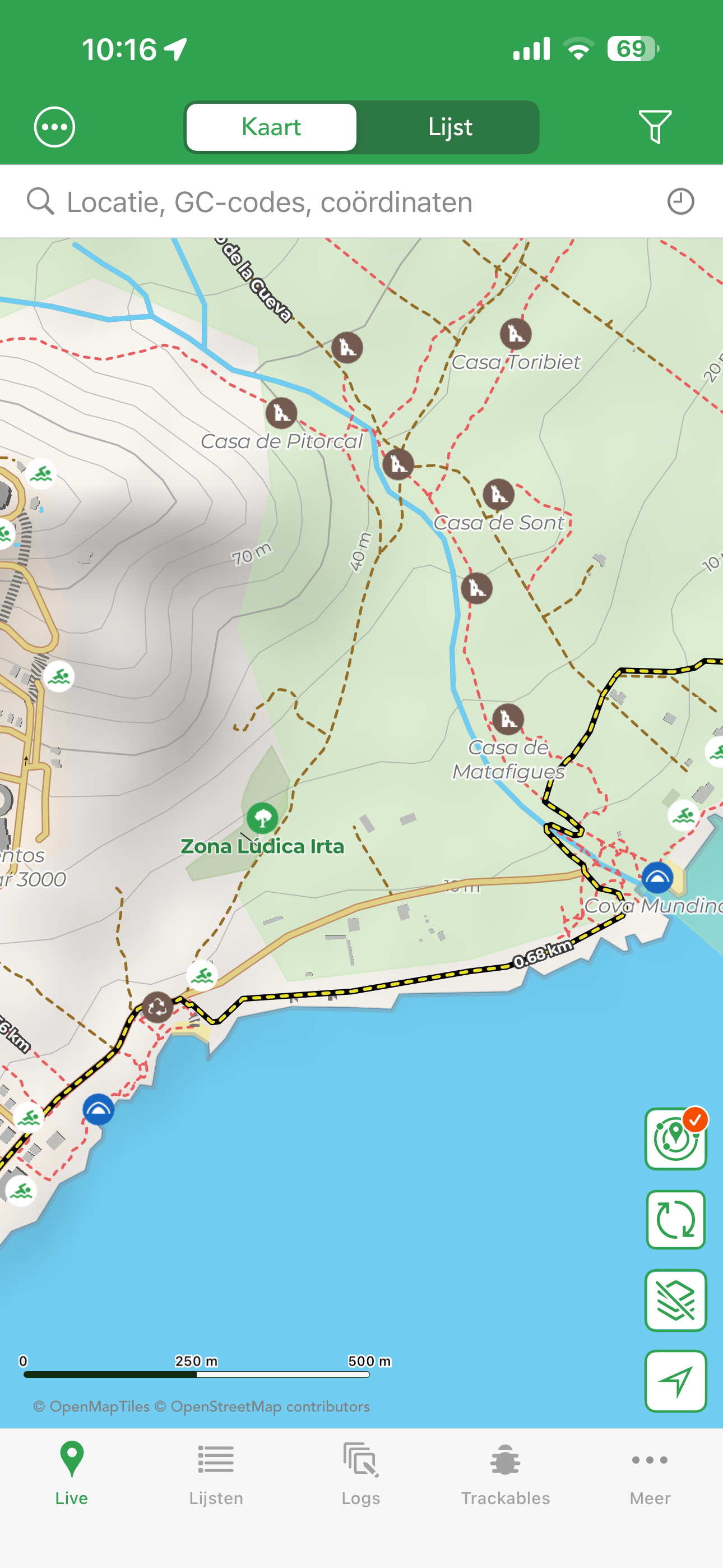The width and height of the screenshot is (723, 1568).
Task: Tap the refresh caches button
Action: 675,1219
